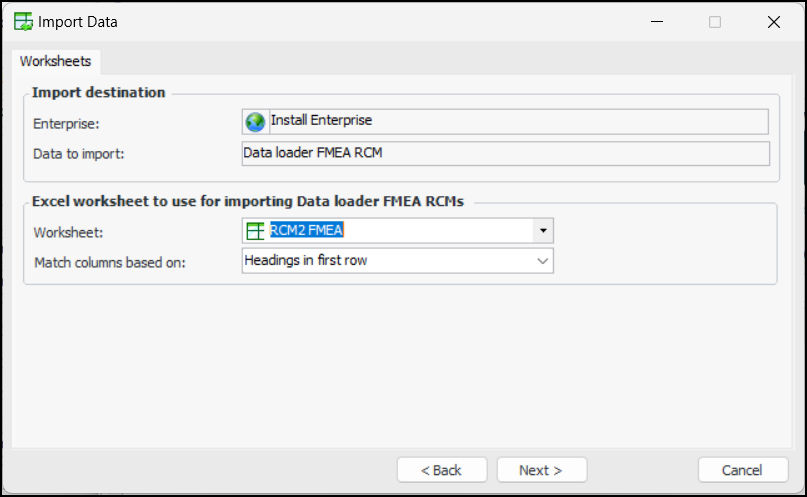Click the Data to import label

[x=77, y=153]
